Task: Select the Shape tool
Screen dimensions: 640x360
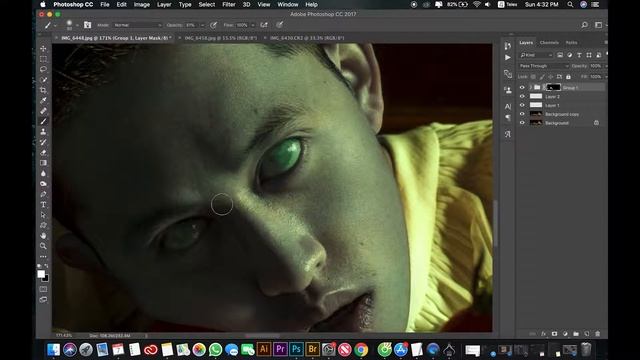Action: tap(43, 225)
